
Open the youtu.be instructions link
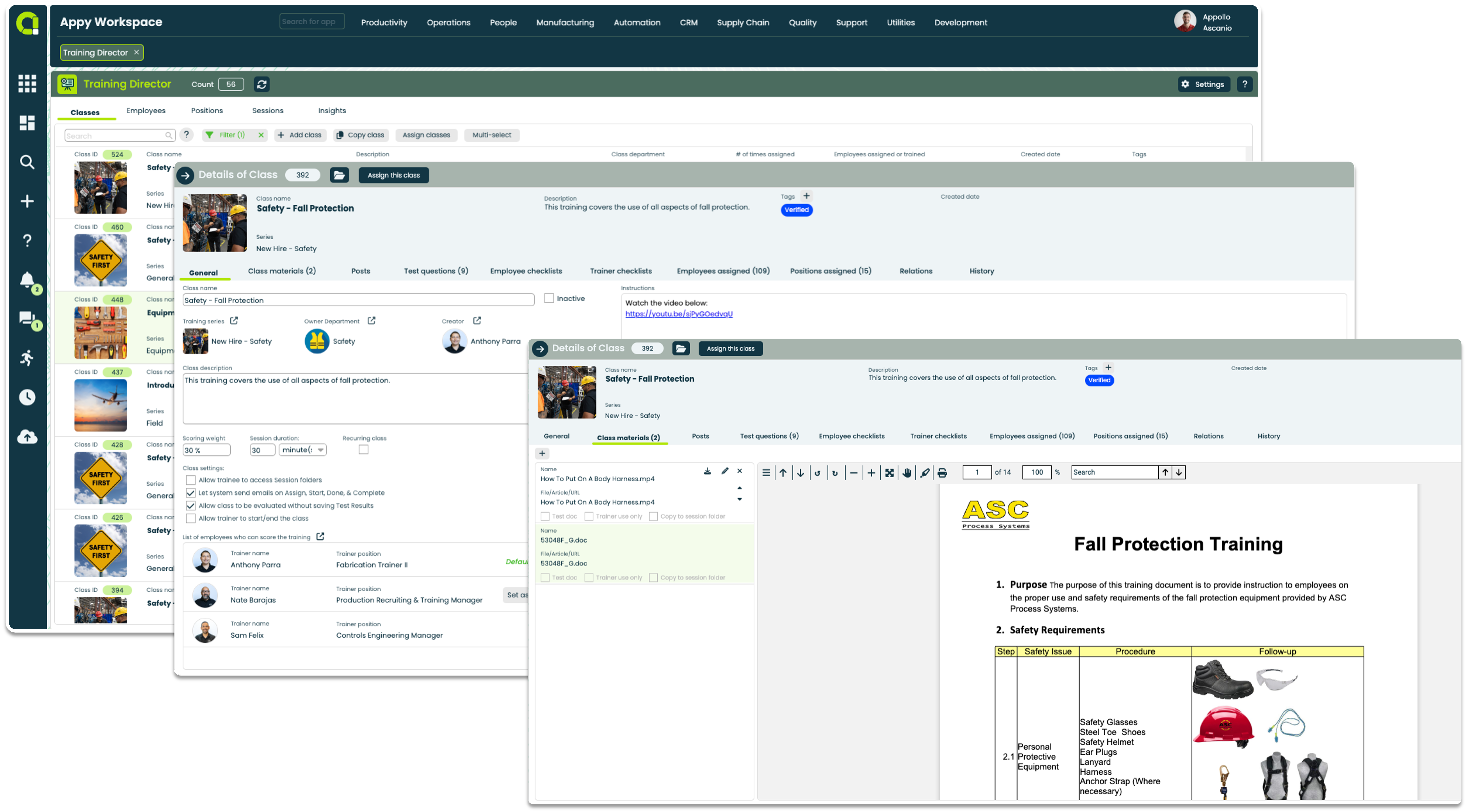[x=679, y=313]
